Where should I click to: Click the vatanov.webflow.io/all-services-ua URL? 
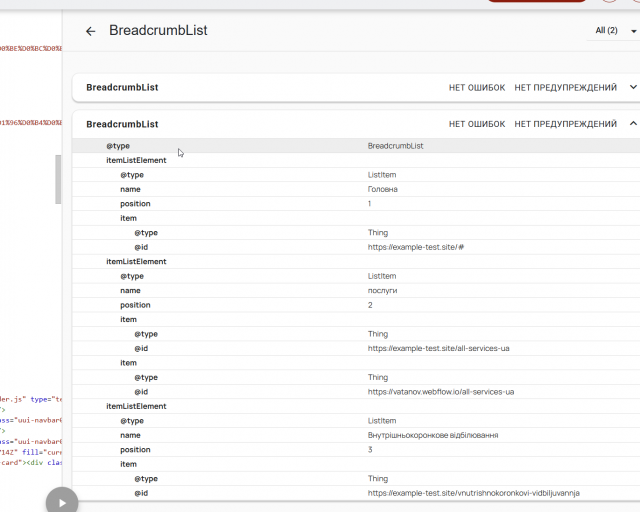(x=441, y=392)
